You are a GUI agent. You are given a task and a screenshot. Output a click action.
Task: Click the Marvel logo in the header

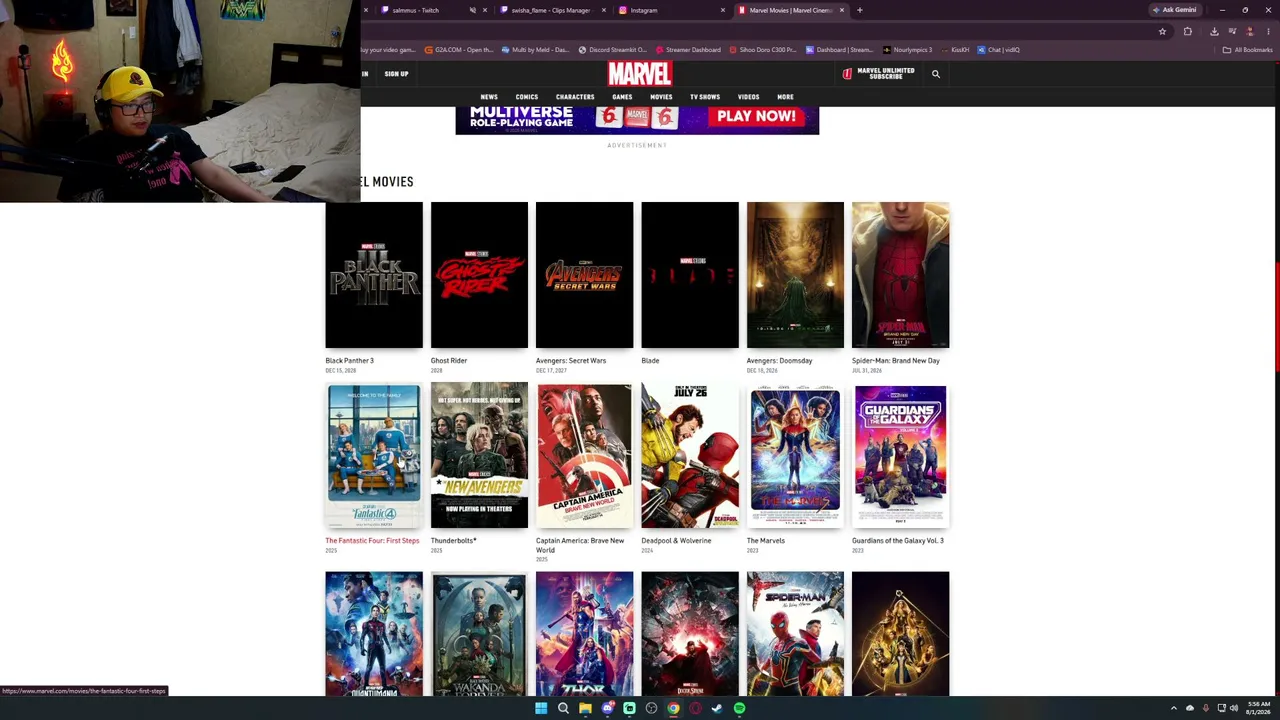(639, 74)
